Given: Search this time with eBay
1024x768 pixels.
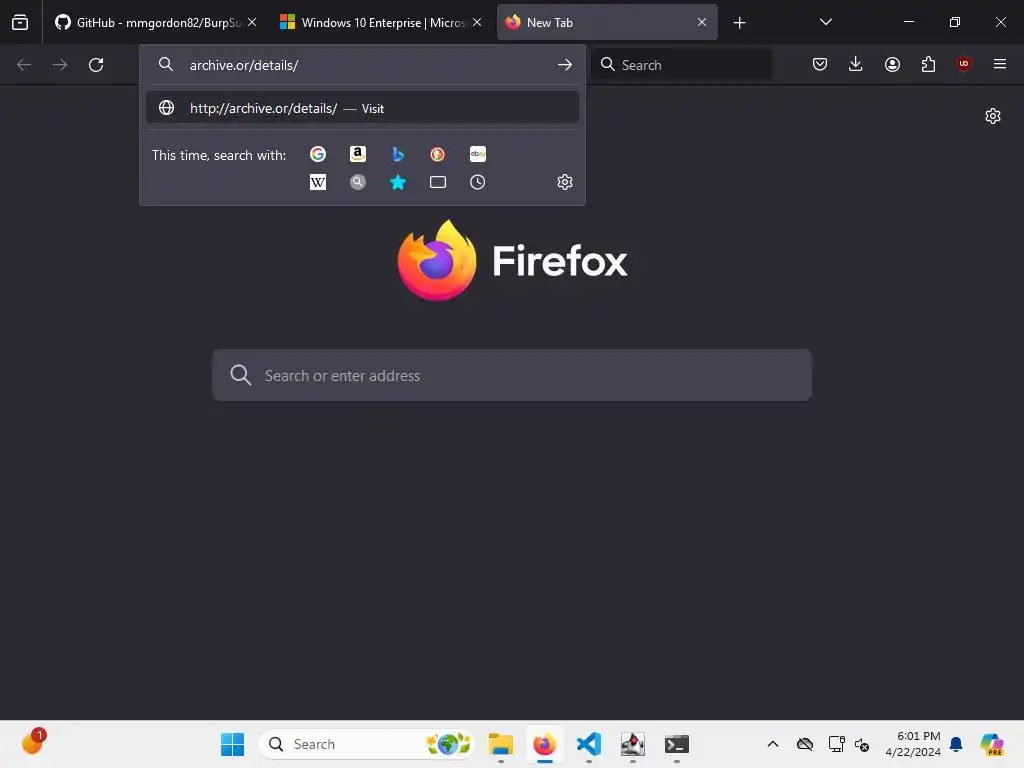Looking at the screenshot, I should [x=478, y=154].
